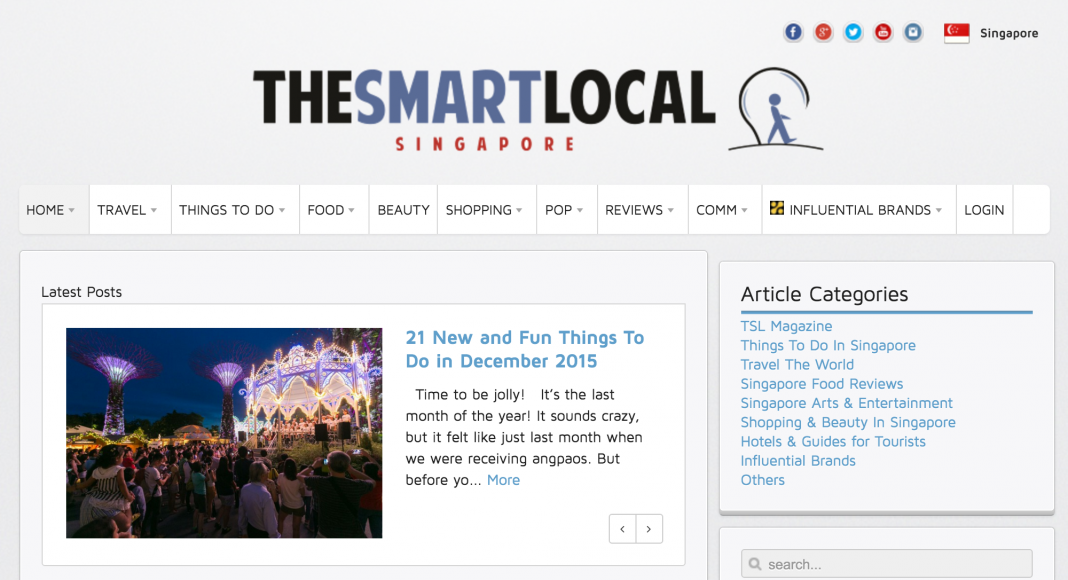Open the YouTube social icon
1068x580 pixels.
(883, 32)
